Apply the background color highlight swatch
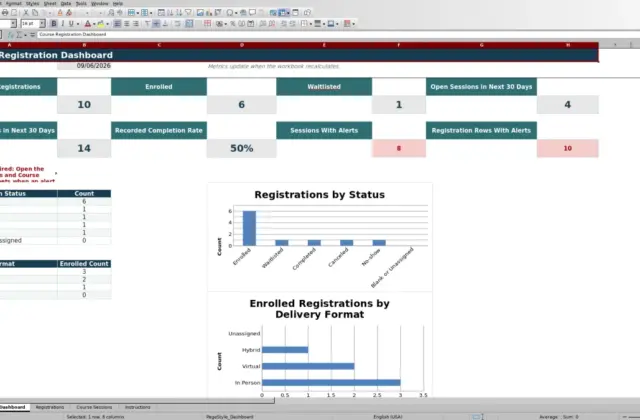The width and height of the screenshot is (640, 420). tap(100, 24)
